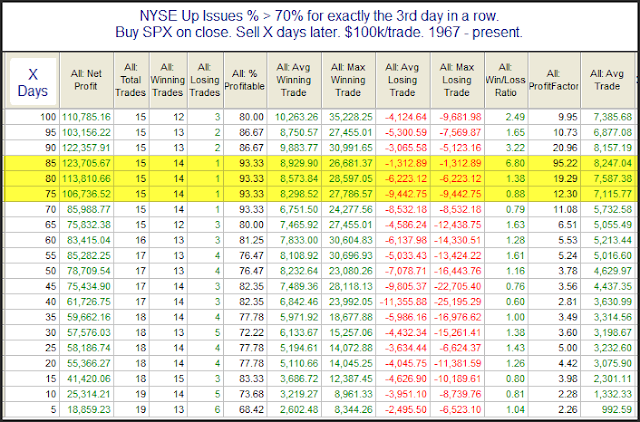Click All: Avg Winning Trade header
Image resolution: width=640 pixels, height=422 pixels.
click(293, 80)
